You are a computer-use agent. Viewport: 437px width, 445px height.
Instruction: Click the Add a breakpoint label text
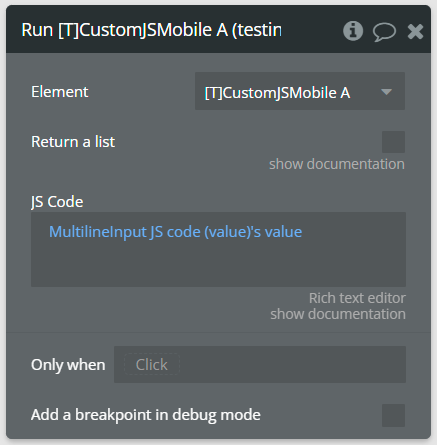pyautogui.click(x=146, y=415)
